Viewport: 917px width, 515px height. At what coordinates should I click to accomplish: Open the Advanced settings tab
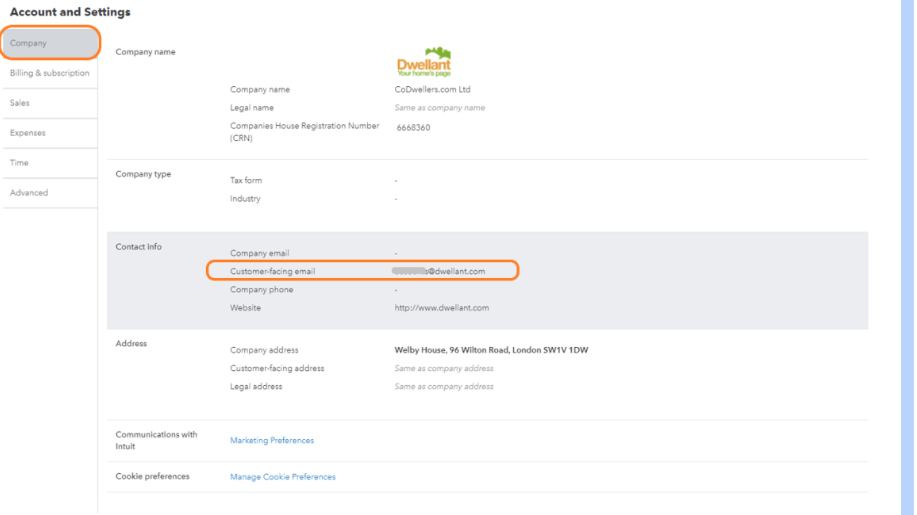click(50, 192)
